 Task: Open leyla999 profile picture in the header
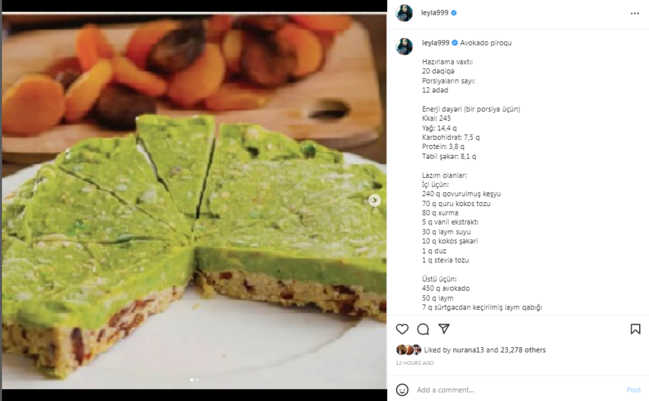404,13
